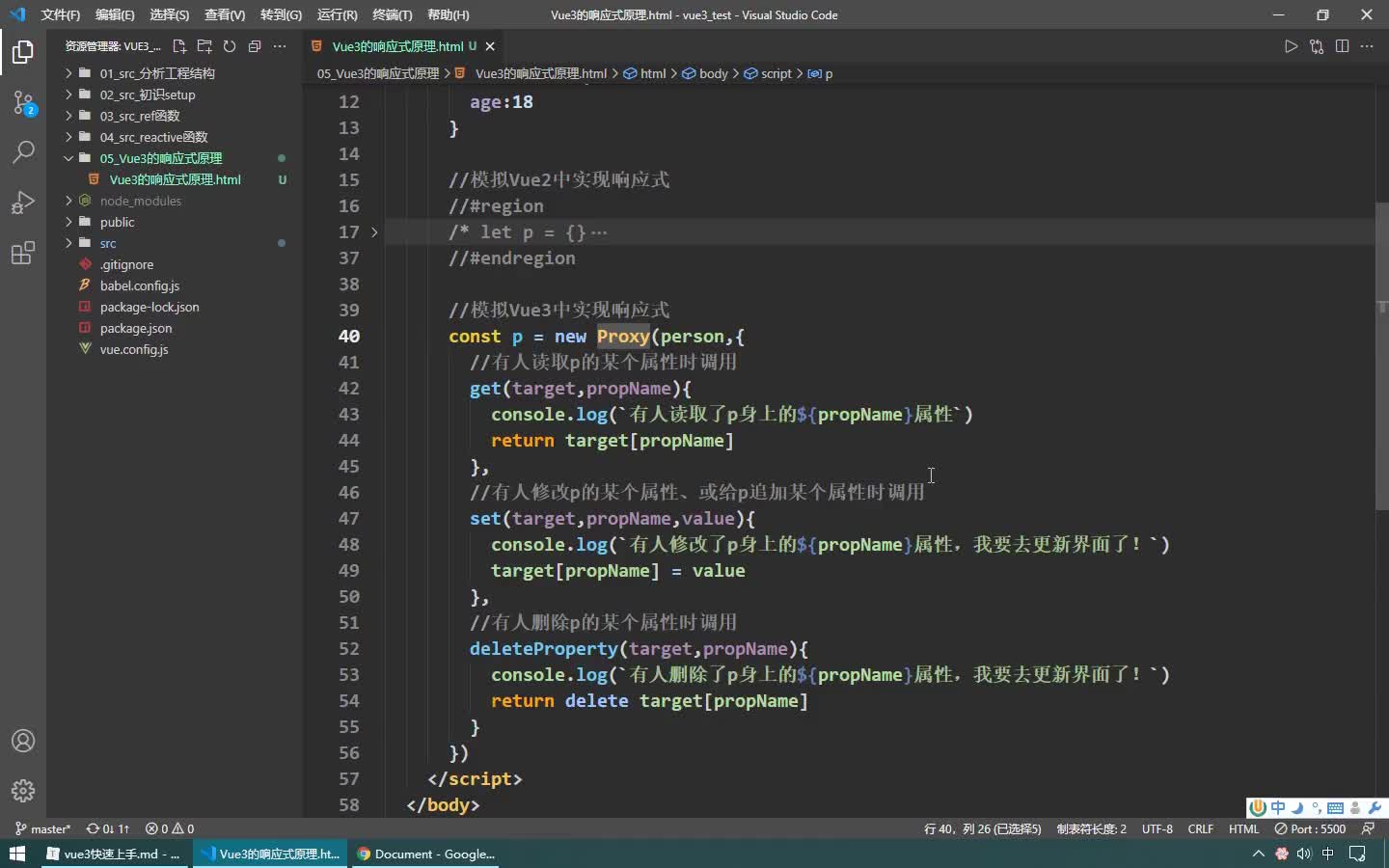Click the editor vertical scrollbar thumb
The image size is (1389, 868).
[1381, 357]
